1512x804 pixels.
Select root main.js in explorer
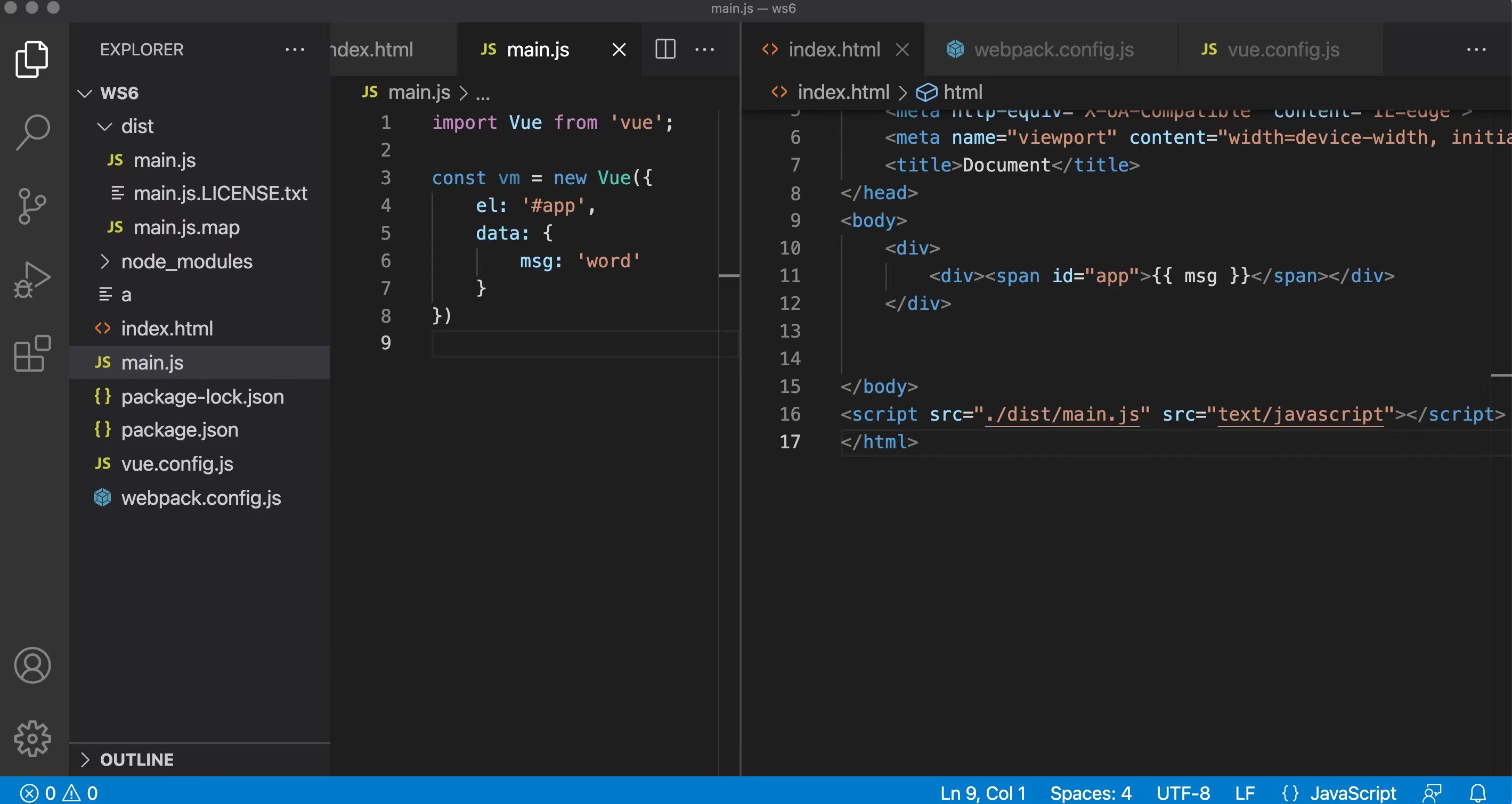point(200,363)
